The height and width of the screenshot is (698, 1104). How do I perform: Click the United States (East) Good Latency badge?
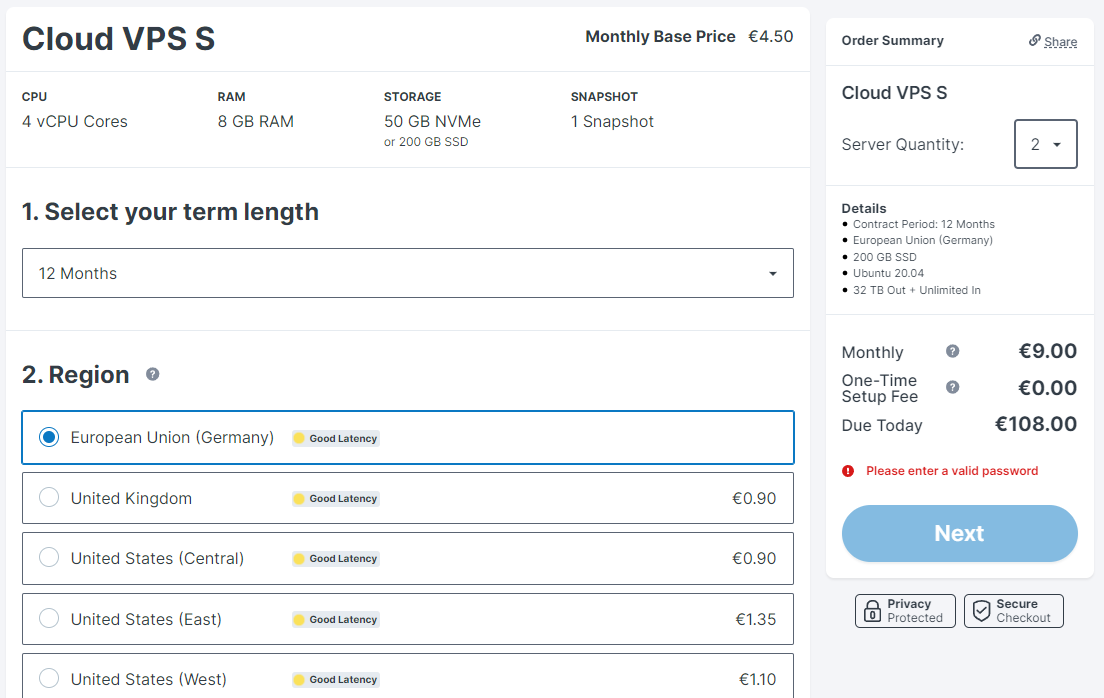pos(336,620)
